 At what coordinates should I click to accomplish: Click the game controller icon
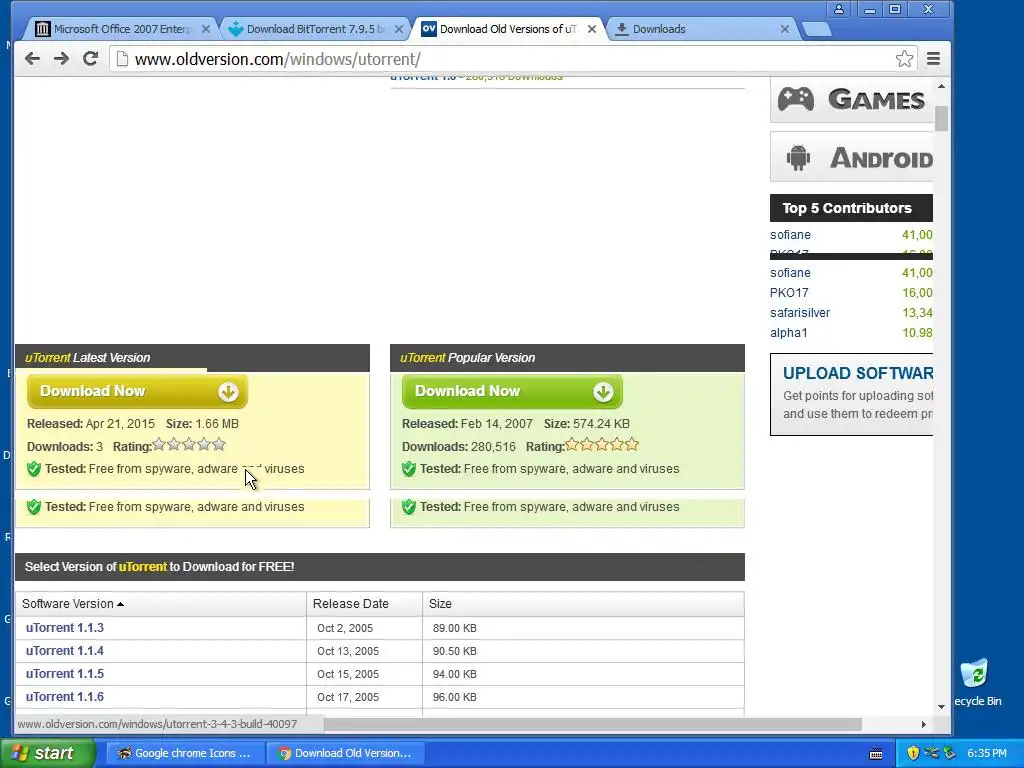pos(795,99)
